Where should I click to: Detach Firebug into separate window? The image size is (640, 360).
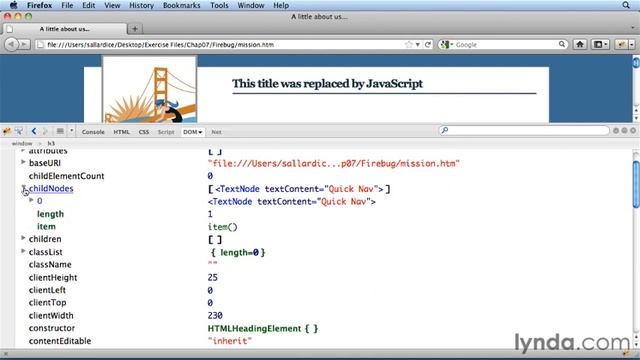click(624, 131)
